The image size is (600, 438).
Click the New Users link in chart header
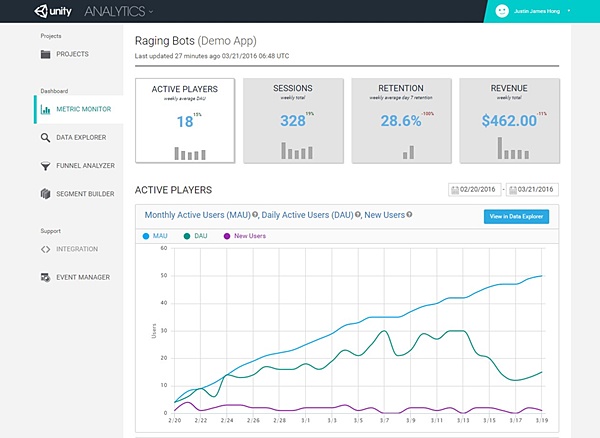point(384,215)
